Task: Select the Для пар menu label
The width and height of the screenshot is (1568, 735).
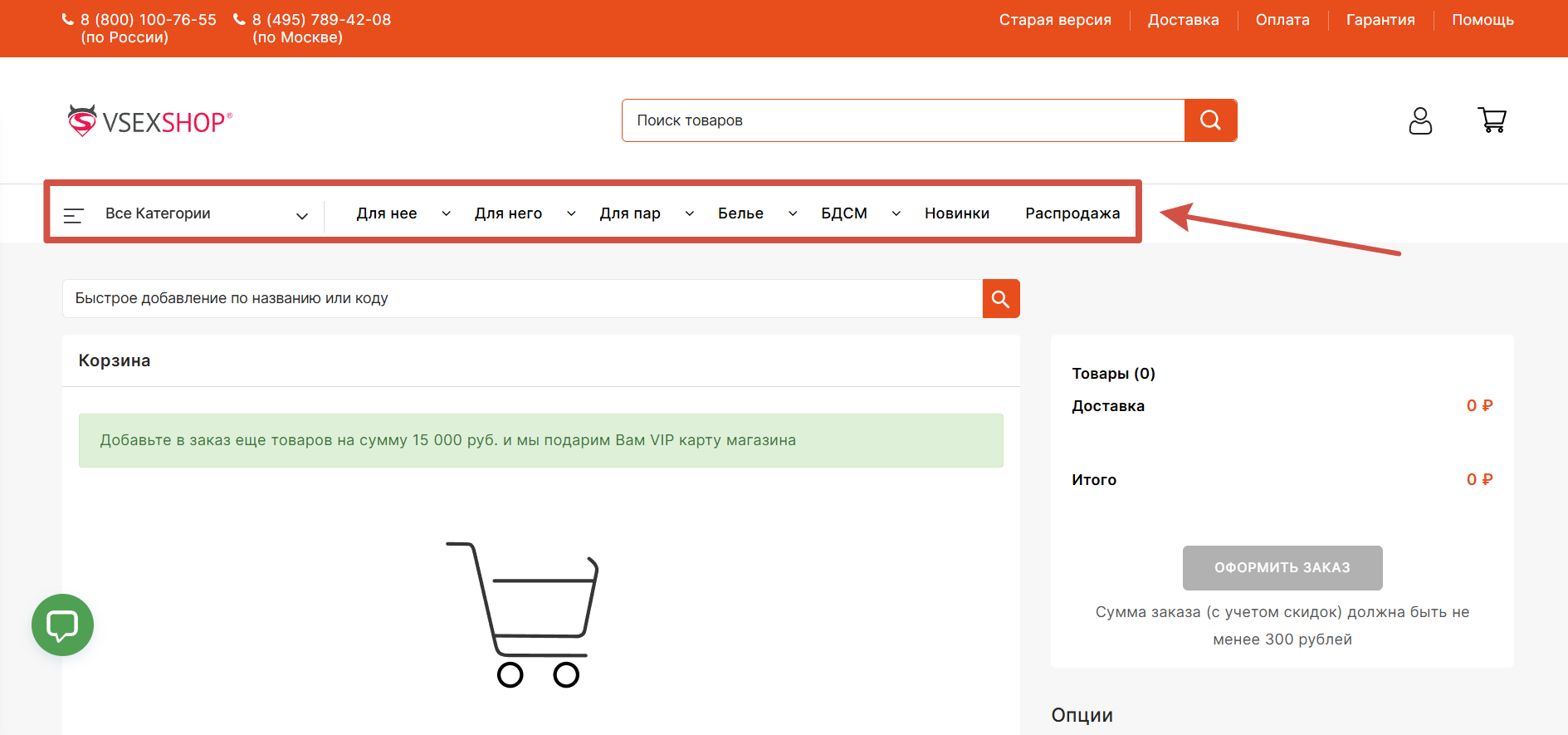Action: point(630,213)
